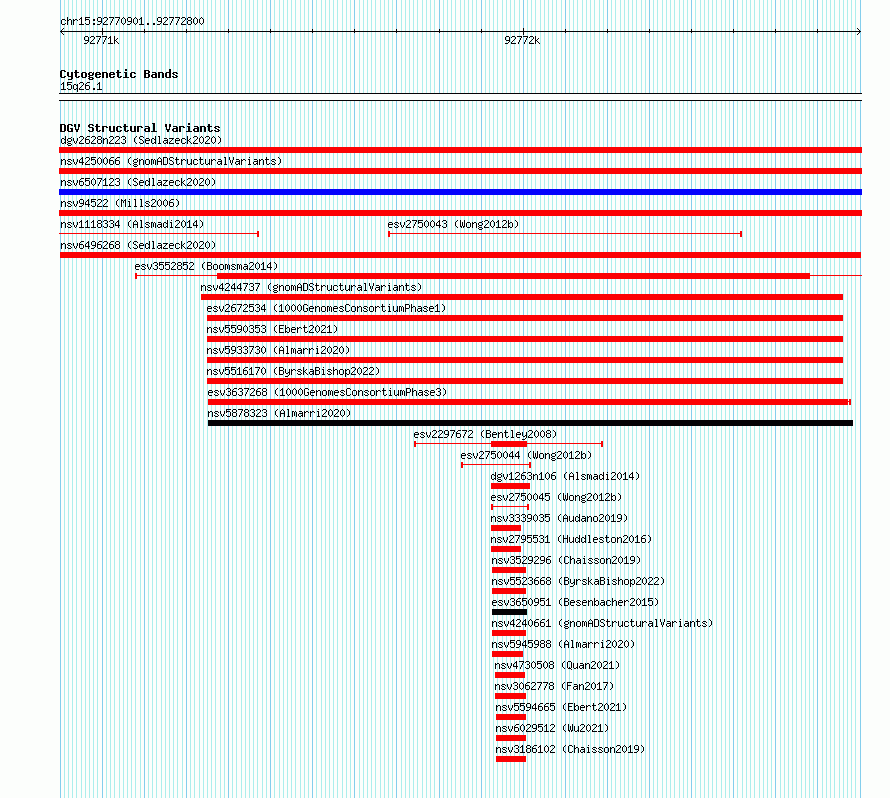
Task: Select nsv5523668 (ByrskaBishop2022) label
Action: point(578,581)
